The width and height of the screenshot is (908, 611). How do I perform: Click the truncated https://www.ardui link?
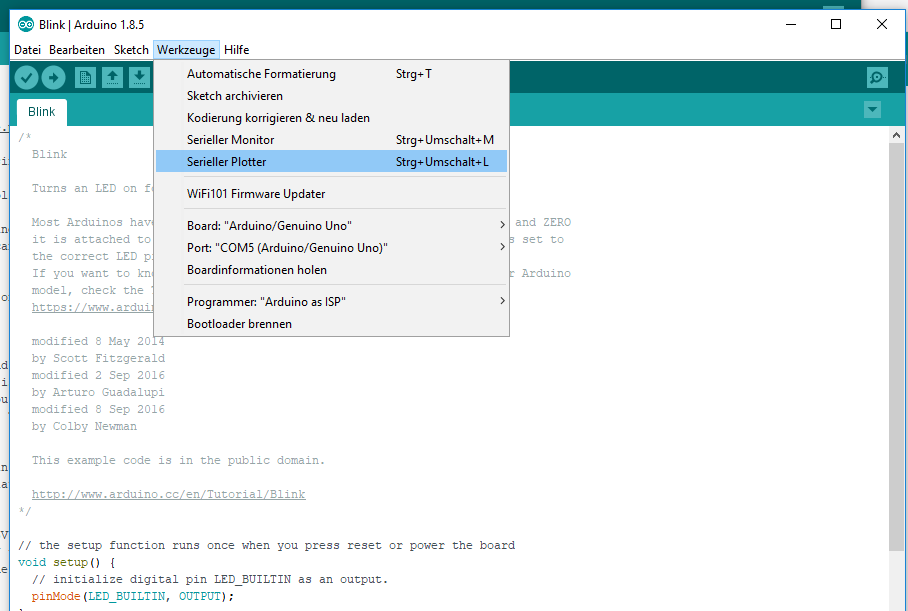93,307
